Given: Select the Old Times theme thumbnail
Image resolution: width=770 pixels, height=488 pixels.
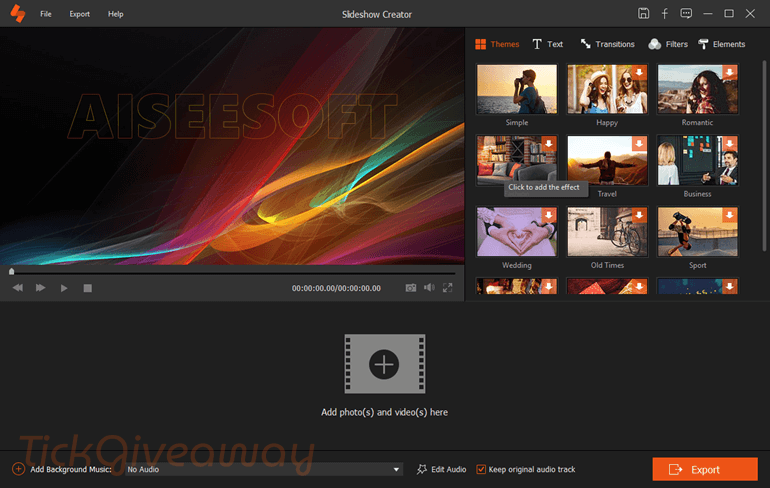Looking at the screenshot, I should point(607,231).
